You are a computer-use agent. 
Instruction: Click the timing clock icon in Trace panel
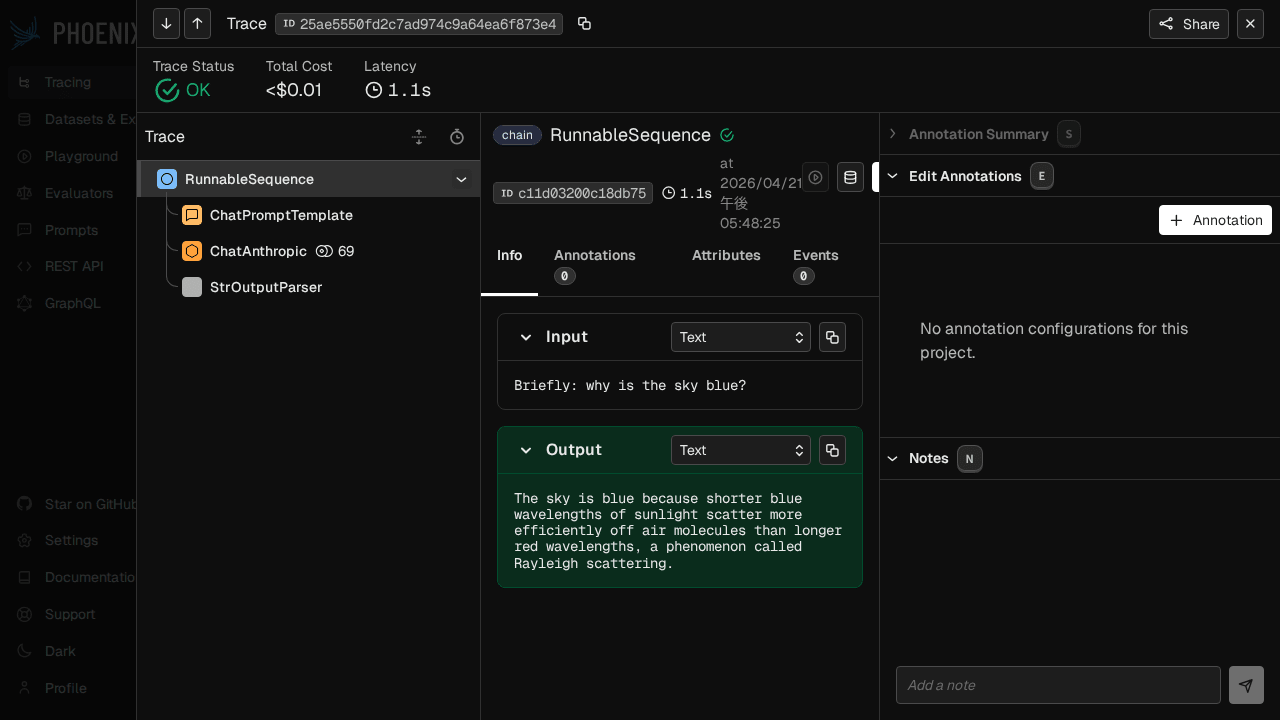click(457, 137)
